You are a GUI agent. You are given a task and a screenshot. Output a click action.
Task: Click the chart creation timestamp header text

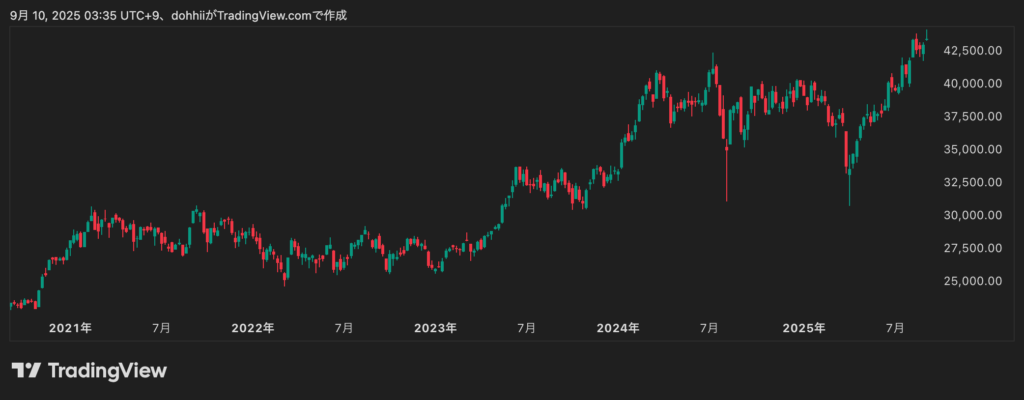pyautogui.click(x=178, y=15)
